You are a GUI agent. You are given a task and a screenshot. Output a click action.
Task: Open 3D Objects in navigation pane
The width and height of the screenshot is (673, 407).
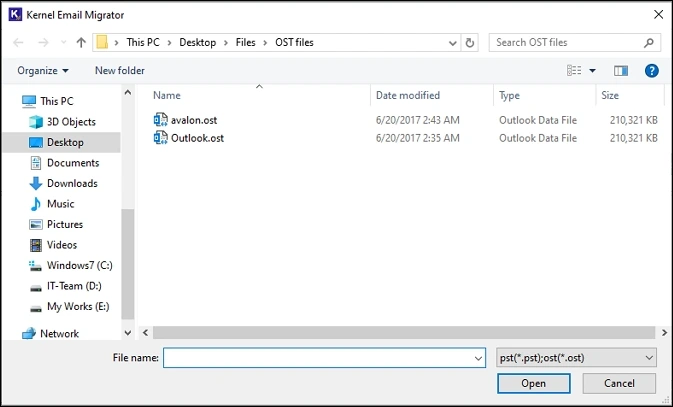[71, 122]
